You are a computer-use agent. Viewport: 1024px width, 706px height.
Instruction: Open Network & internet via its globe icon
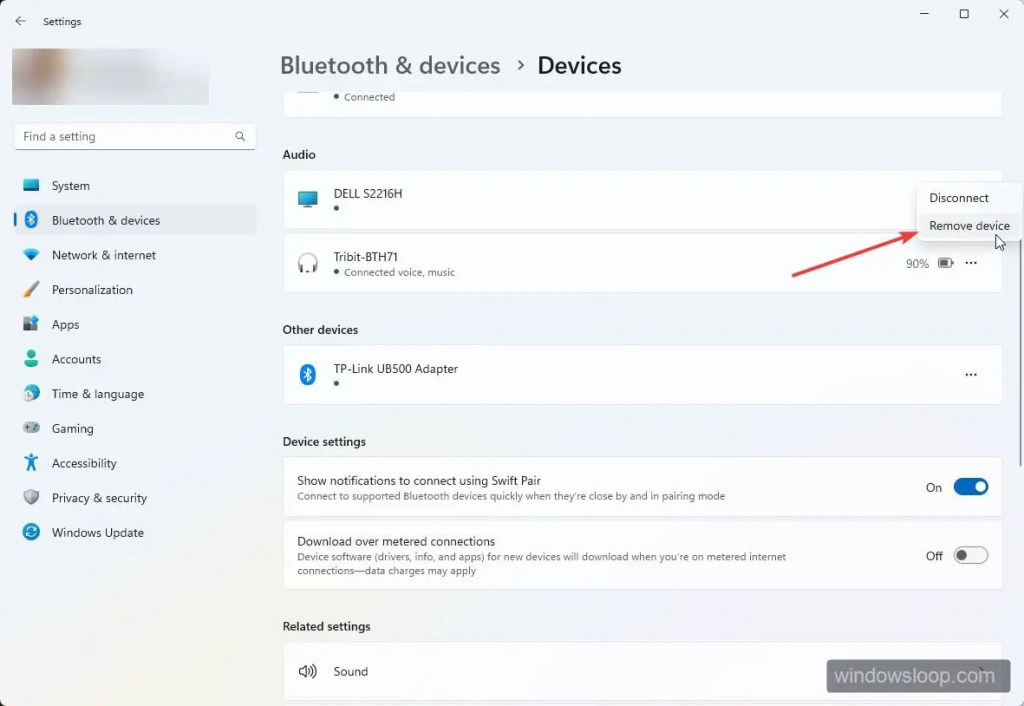point(29,255)
